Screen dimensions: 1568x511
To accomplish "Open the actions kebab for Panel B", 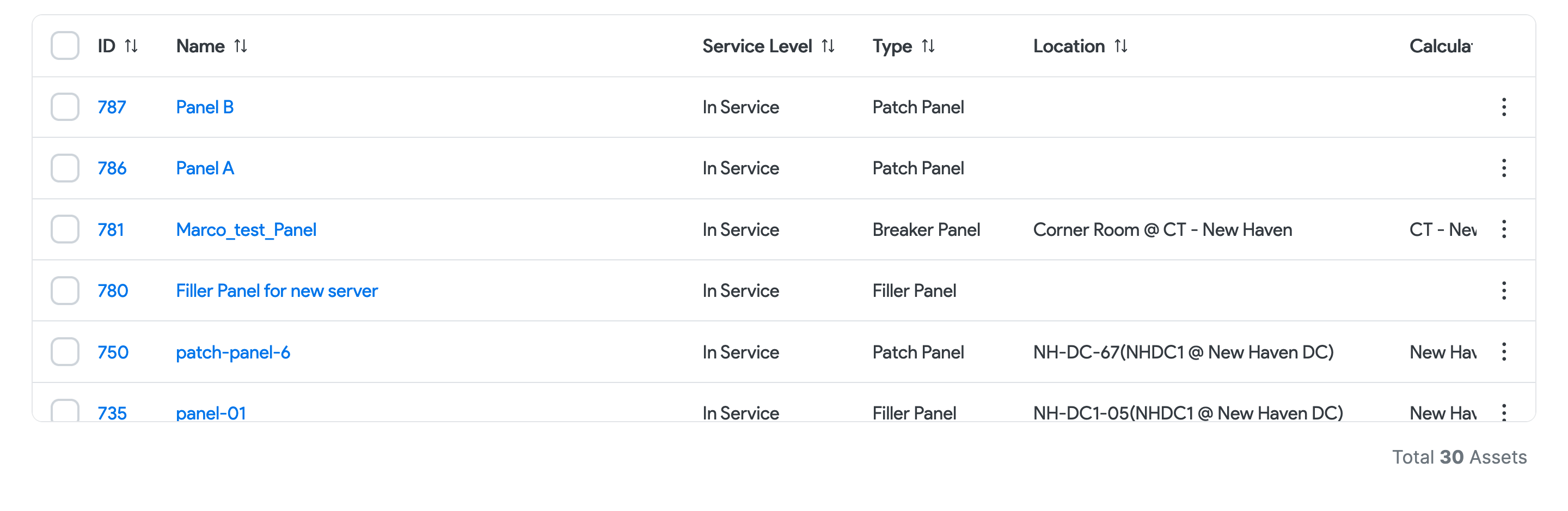I will click(1504, 107).
